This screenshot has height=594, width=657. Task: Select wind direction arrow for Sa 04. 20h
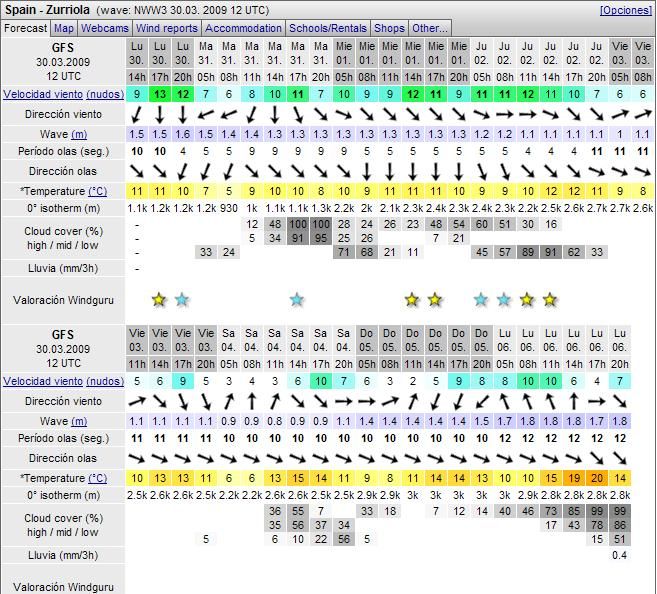(344, 401)
